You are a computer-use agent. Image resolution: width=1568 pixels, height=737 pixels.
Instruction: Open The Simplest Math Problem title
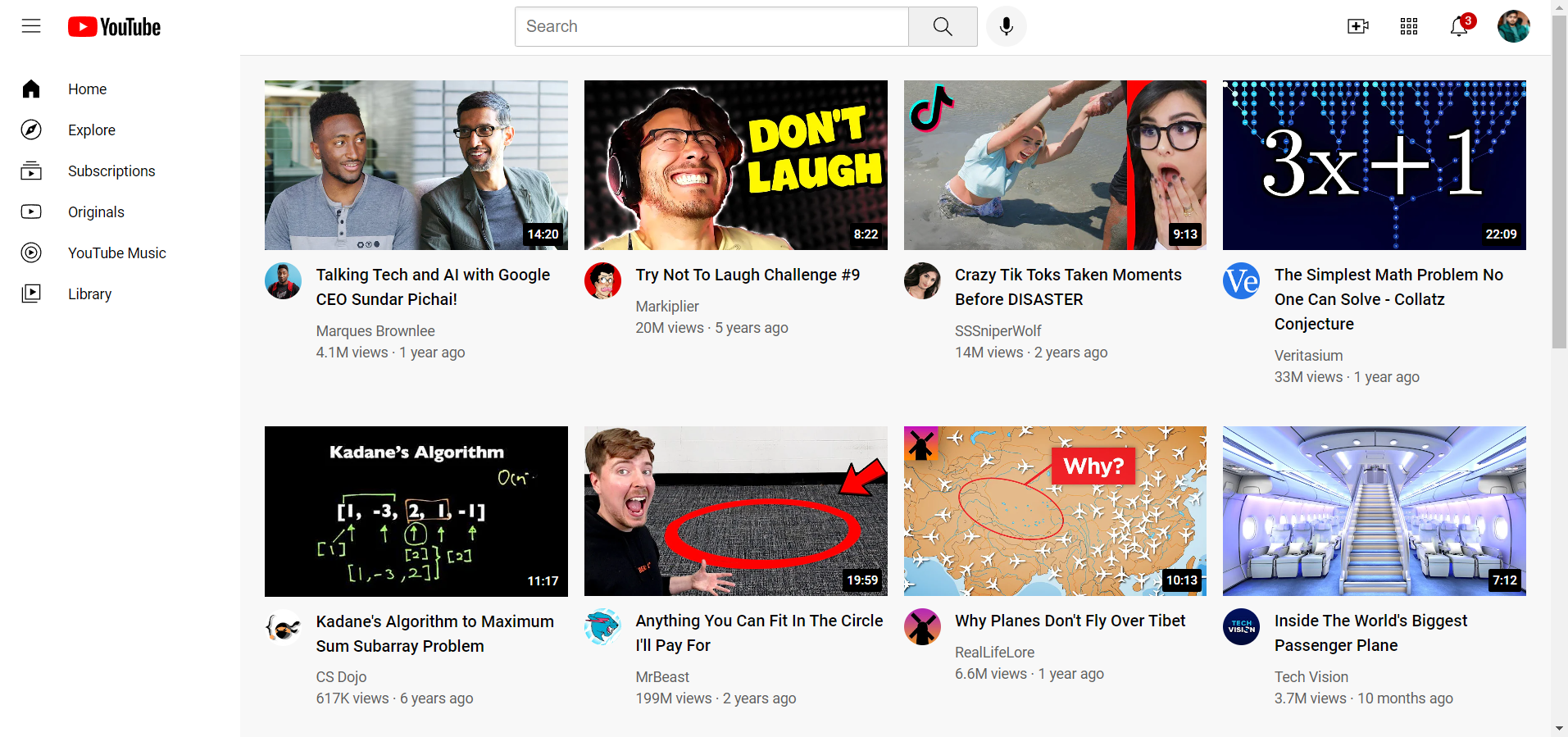(1388, 299)
